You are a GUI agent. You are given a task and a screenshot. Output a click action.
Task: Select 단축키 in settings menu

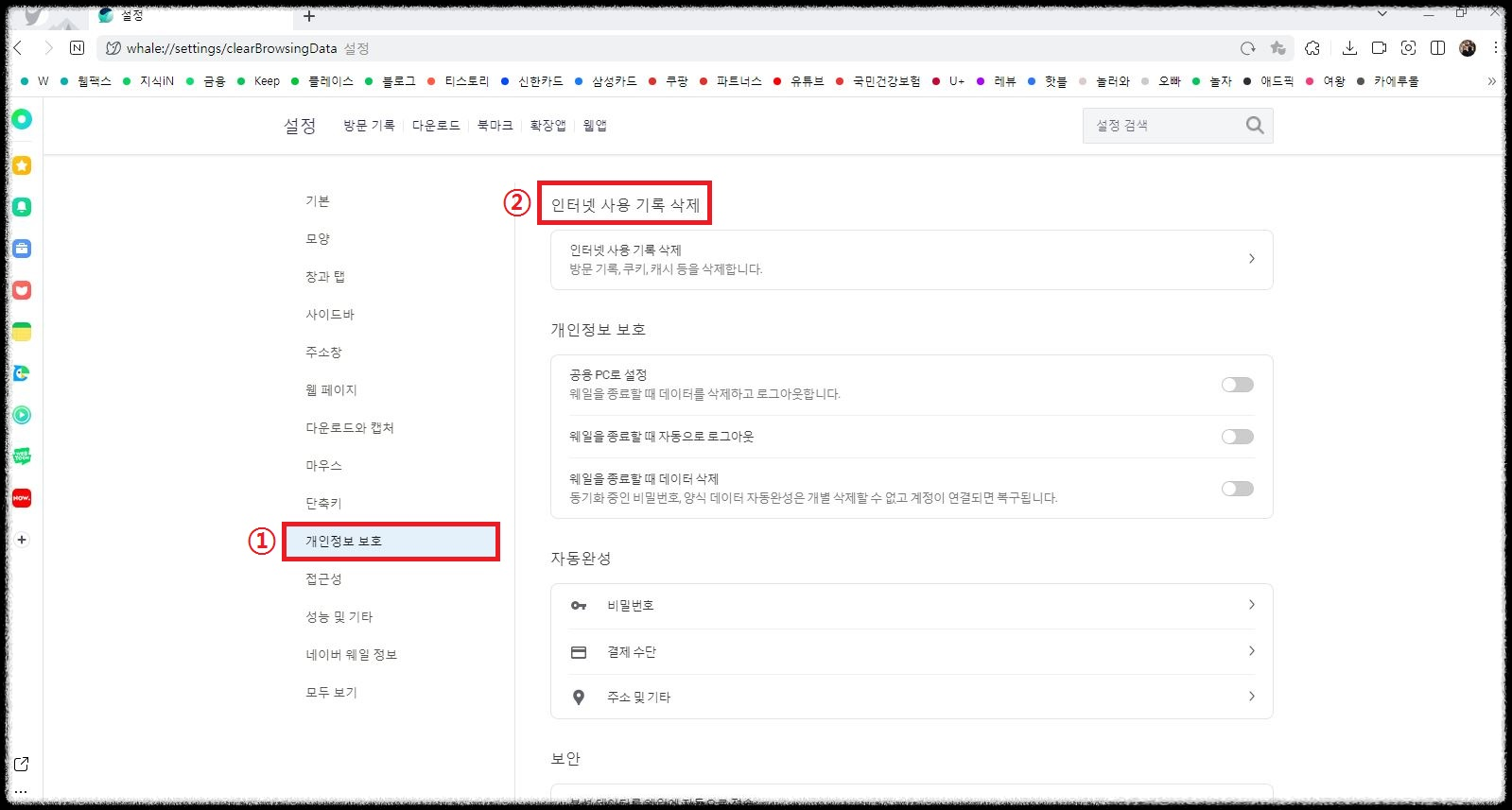[x=323, y=504]
